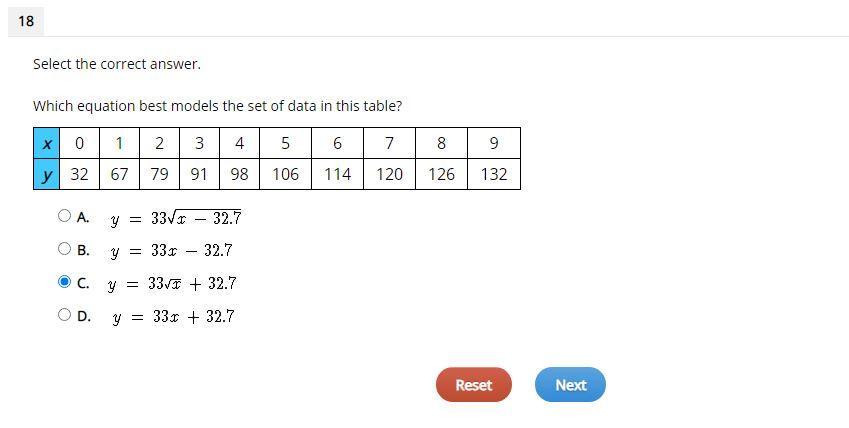Click table cell with value 132
This screenshot has height=428, width=849.
[x=494, y=174]
